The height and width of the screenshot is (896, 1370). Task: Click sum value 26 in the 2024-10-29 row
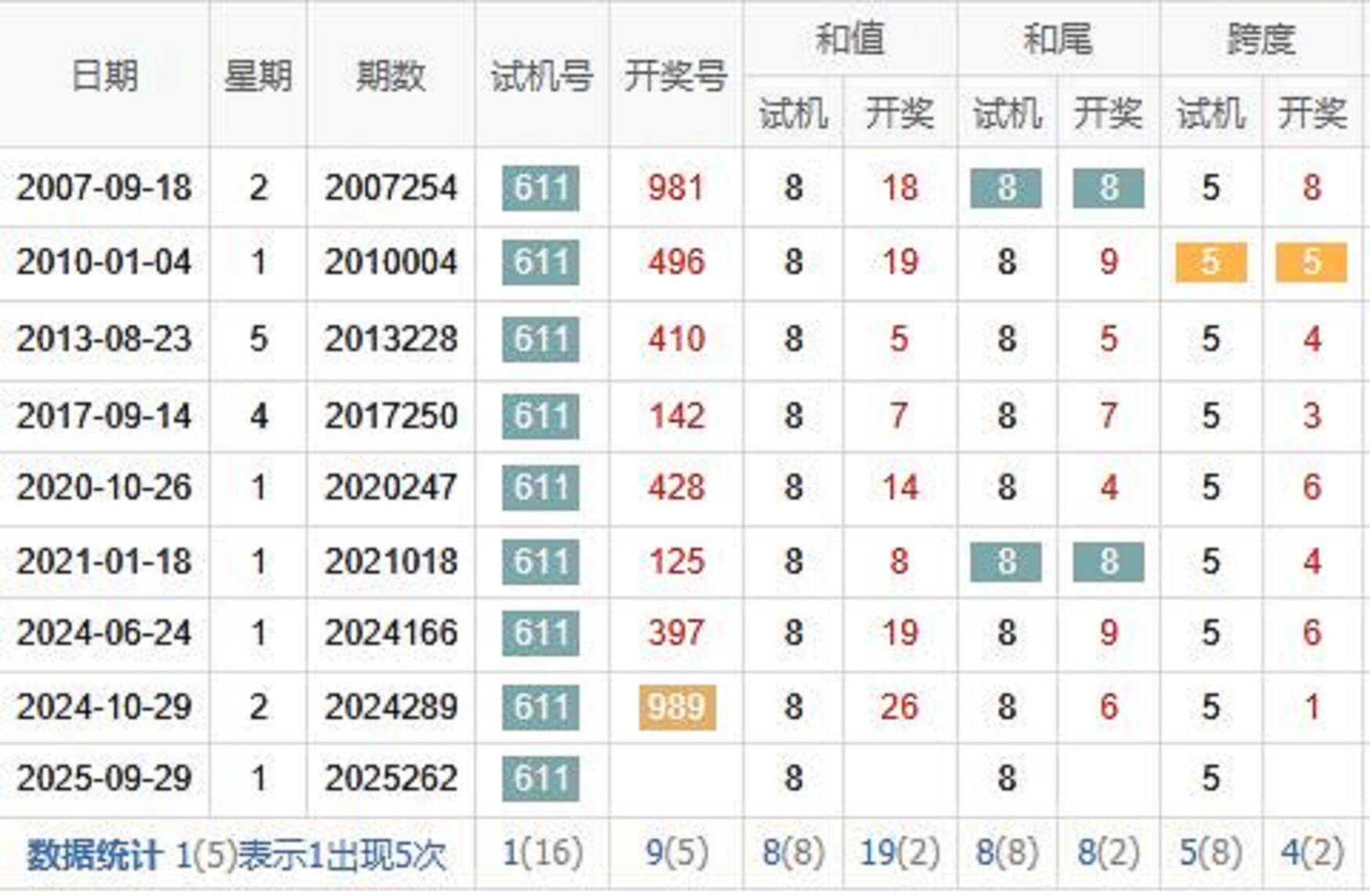point(899,707)
